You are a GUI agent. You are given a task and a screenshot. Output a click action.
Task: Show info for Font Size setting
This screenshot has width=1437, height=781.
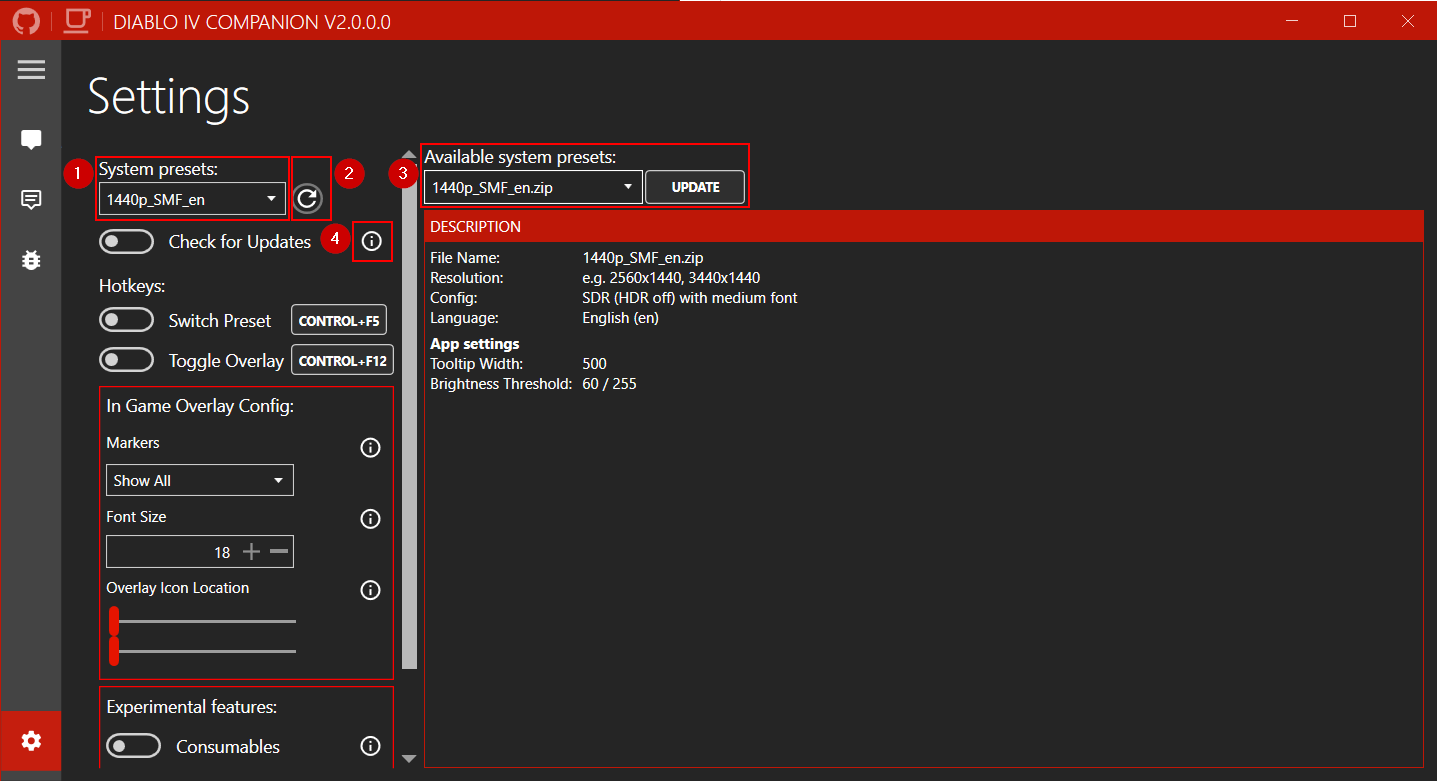pyautogui.click(x=370, y=519)
